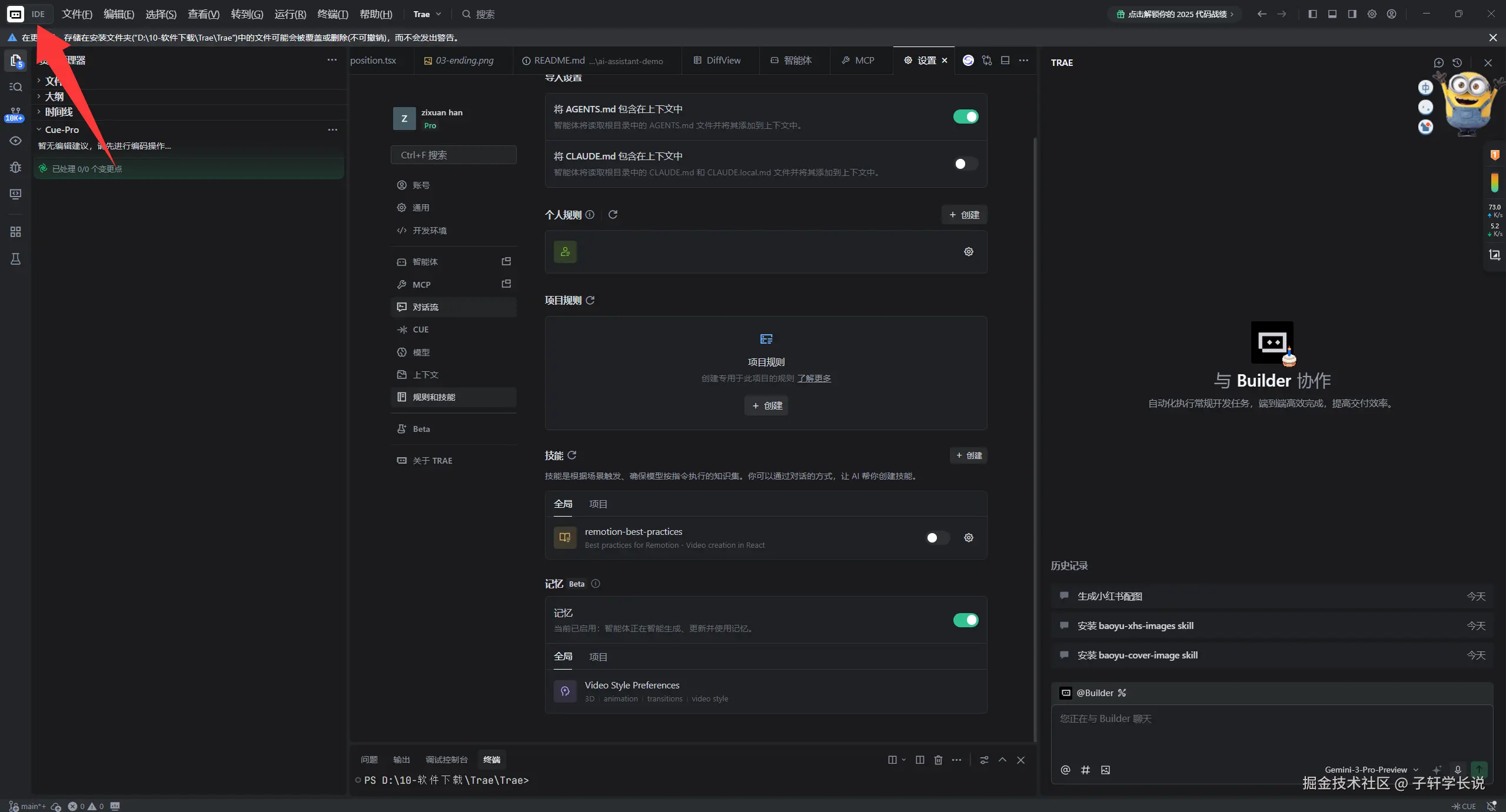Click the # context icon in chat input

pos(1085,770)
